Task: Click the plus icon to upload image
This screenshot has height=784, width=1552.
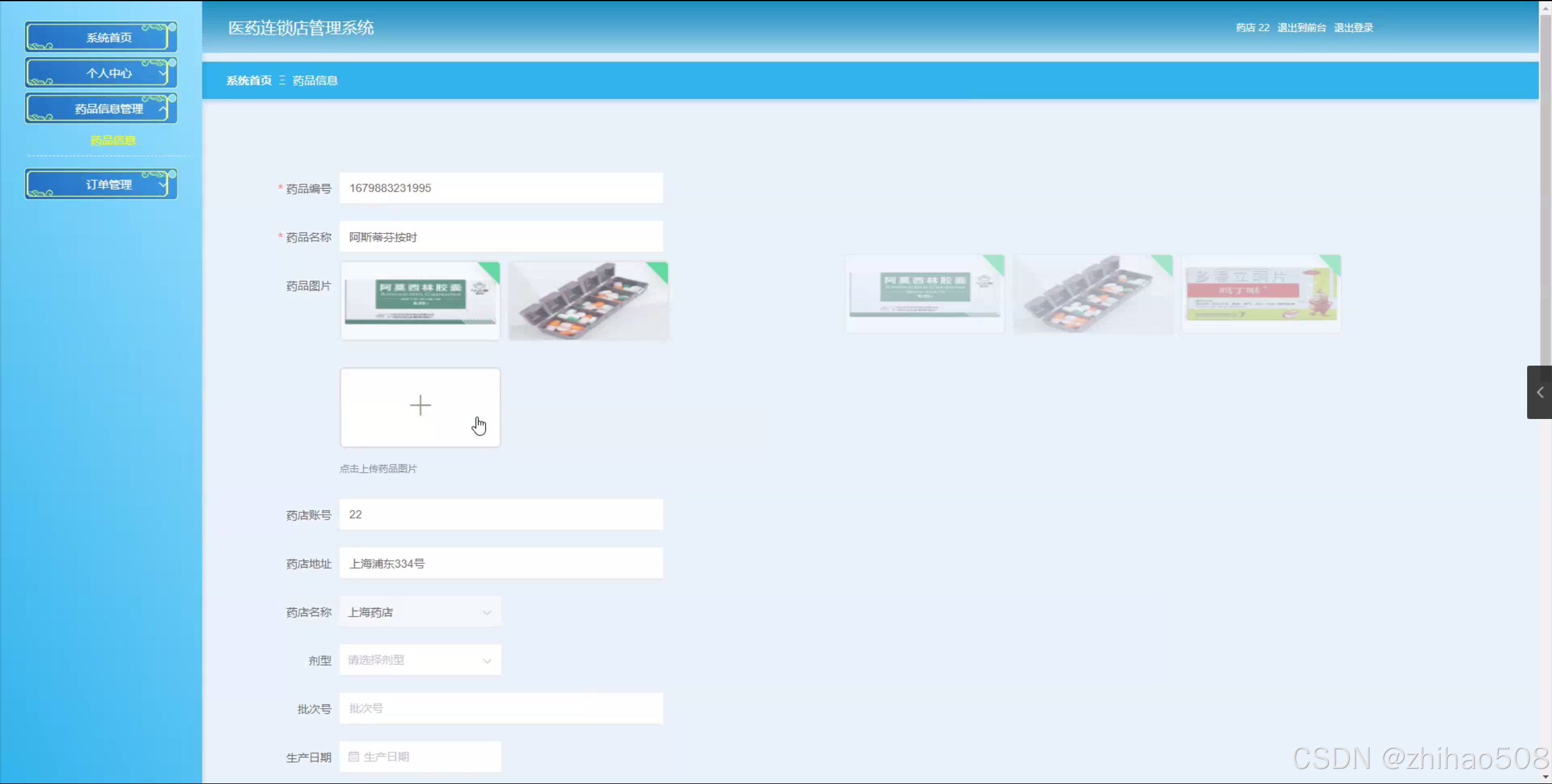Action: click(420, 406)
